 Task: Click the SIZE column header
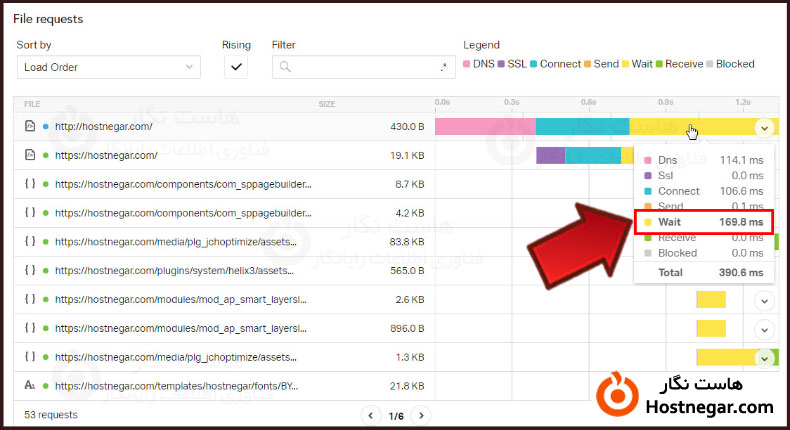[x=327, y=103]
